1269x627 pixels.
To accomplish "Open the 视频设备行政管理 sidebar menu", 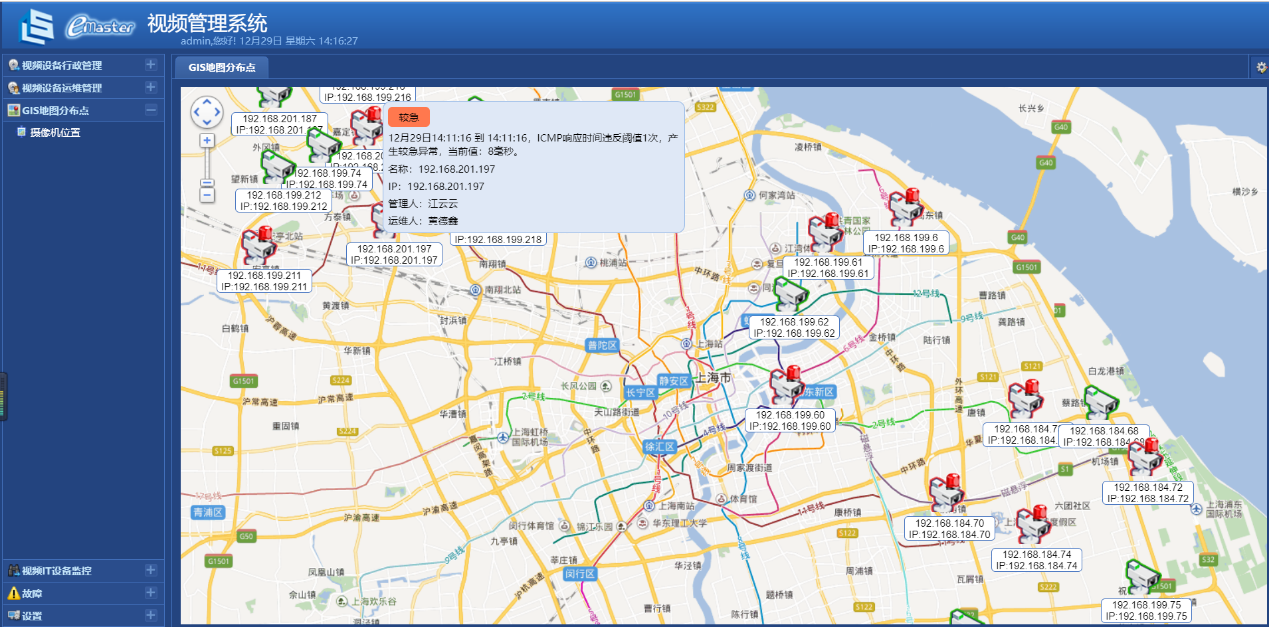I will pos(82,65).
